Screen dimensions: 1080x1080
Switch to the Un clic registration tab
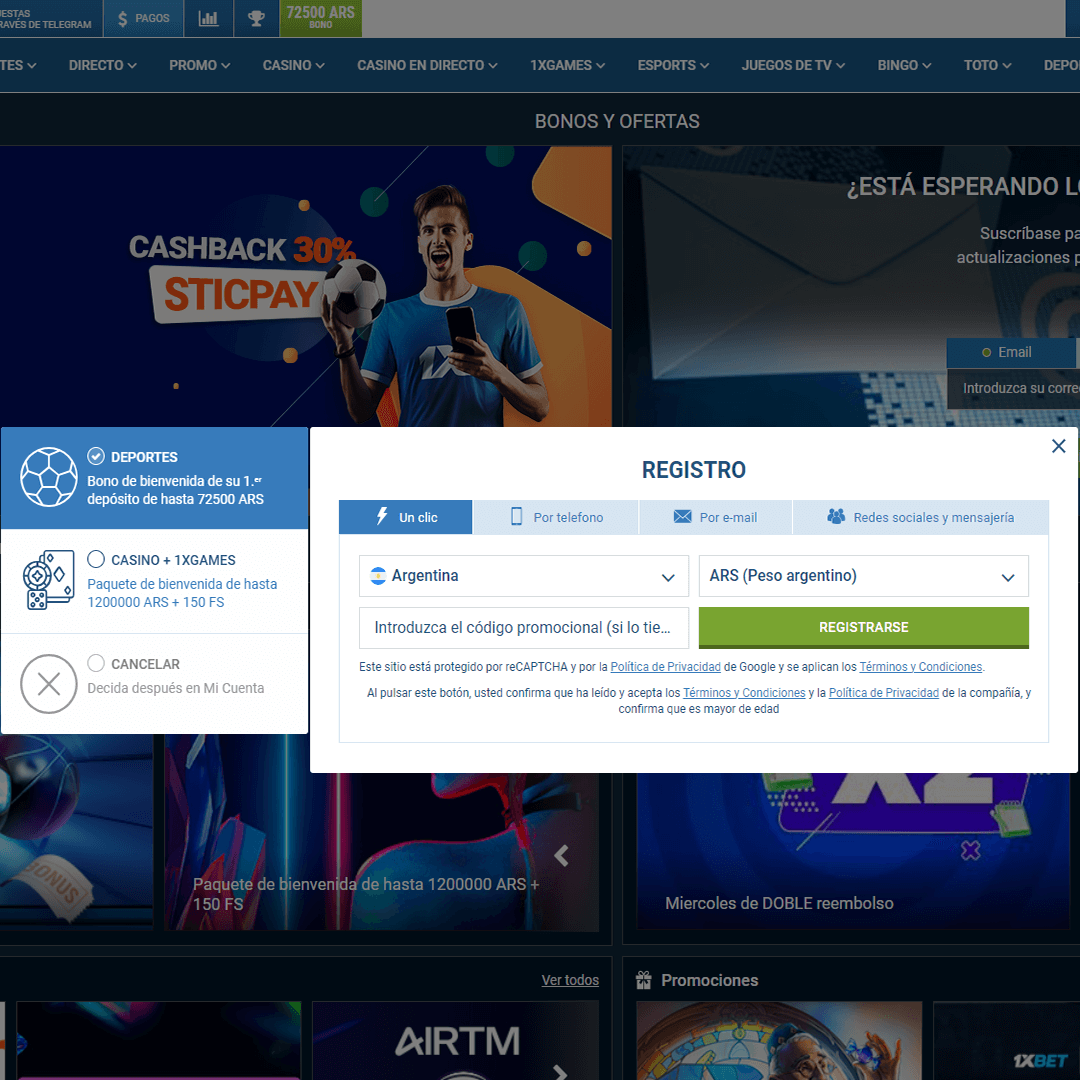point(405,517)
